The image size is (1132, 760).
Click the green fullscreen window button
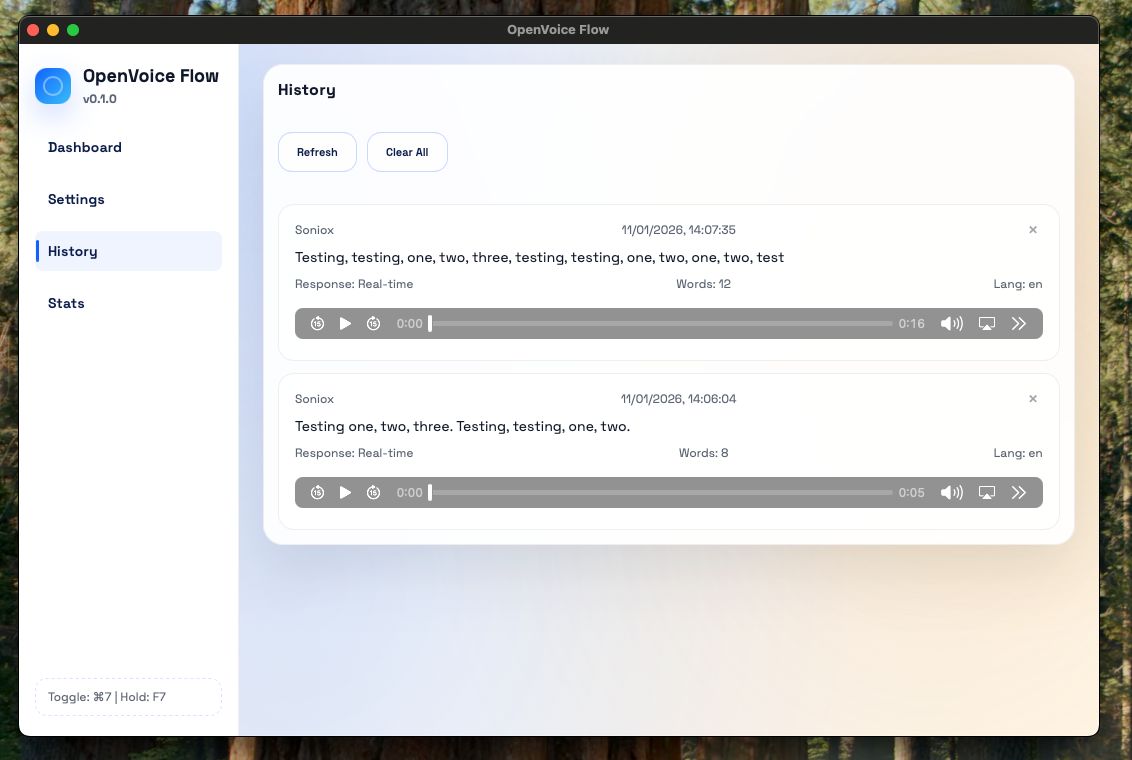[73, 30]
